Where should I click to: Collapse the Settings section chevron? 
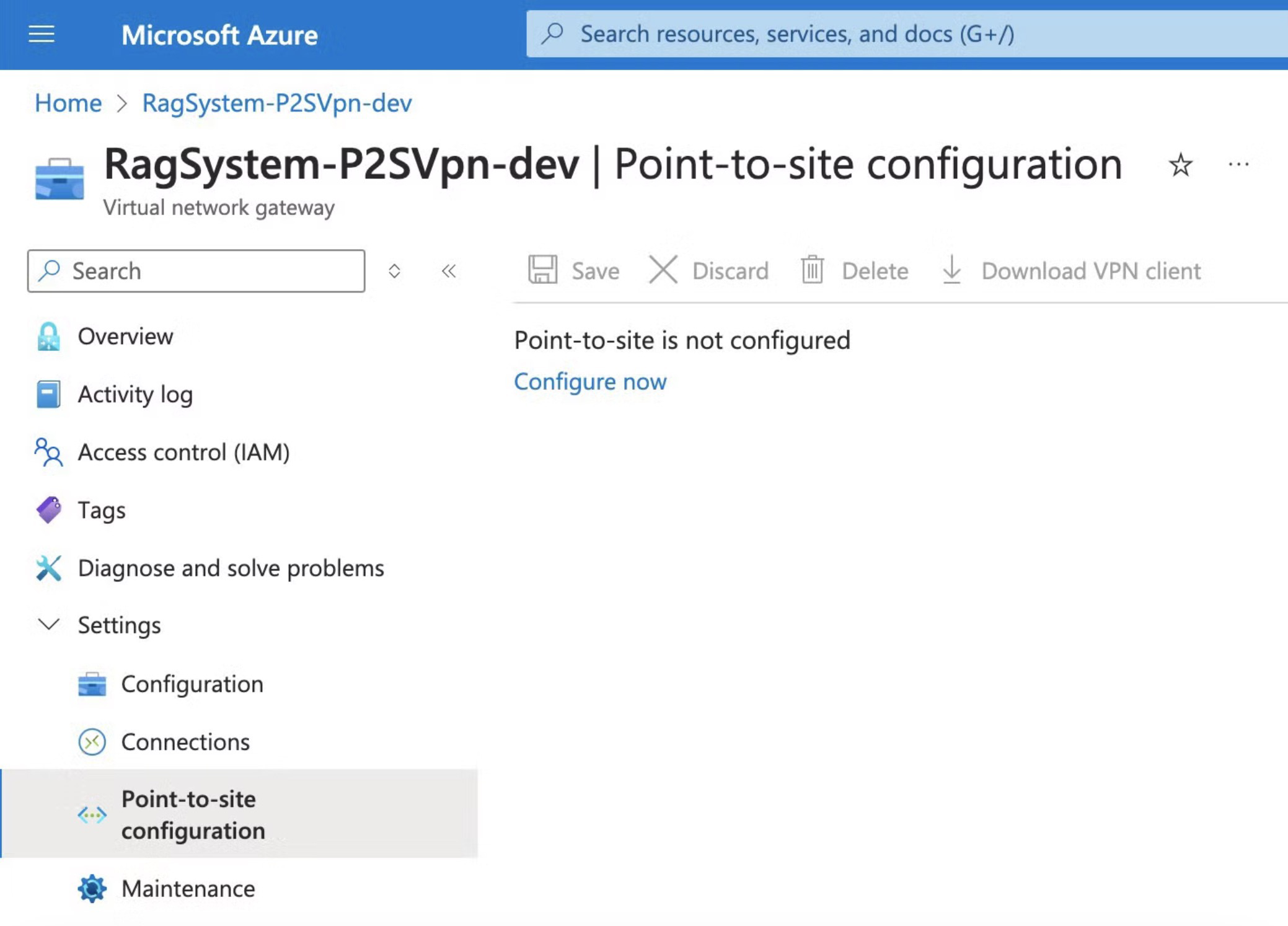click(49, 624)
